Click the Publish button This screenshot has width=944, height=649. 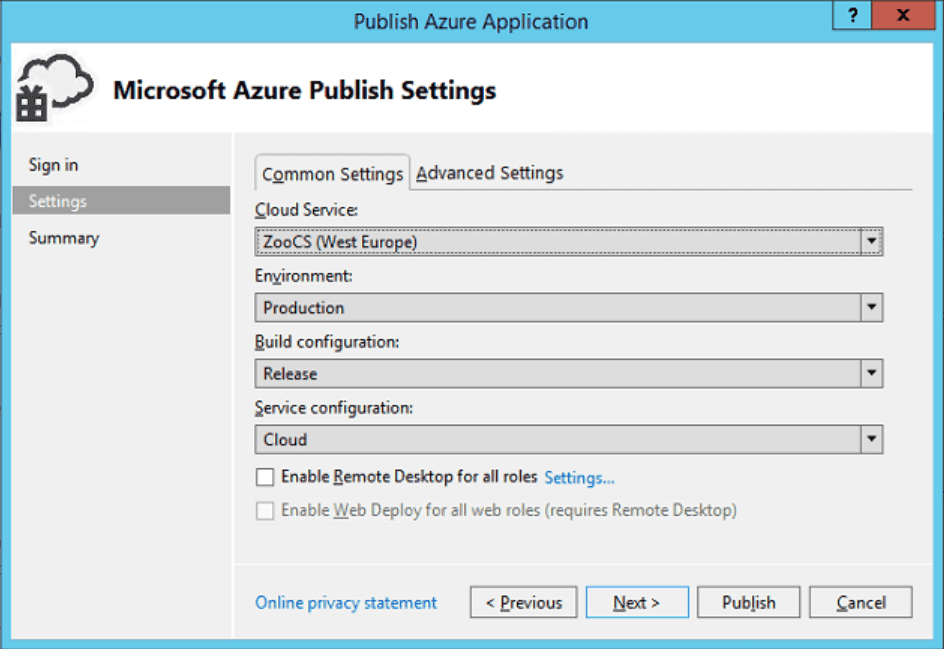[748, 602]
